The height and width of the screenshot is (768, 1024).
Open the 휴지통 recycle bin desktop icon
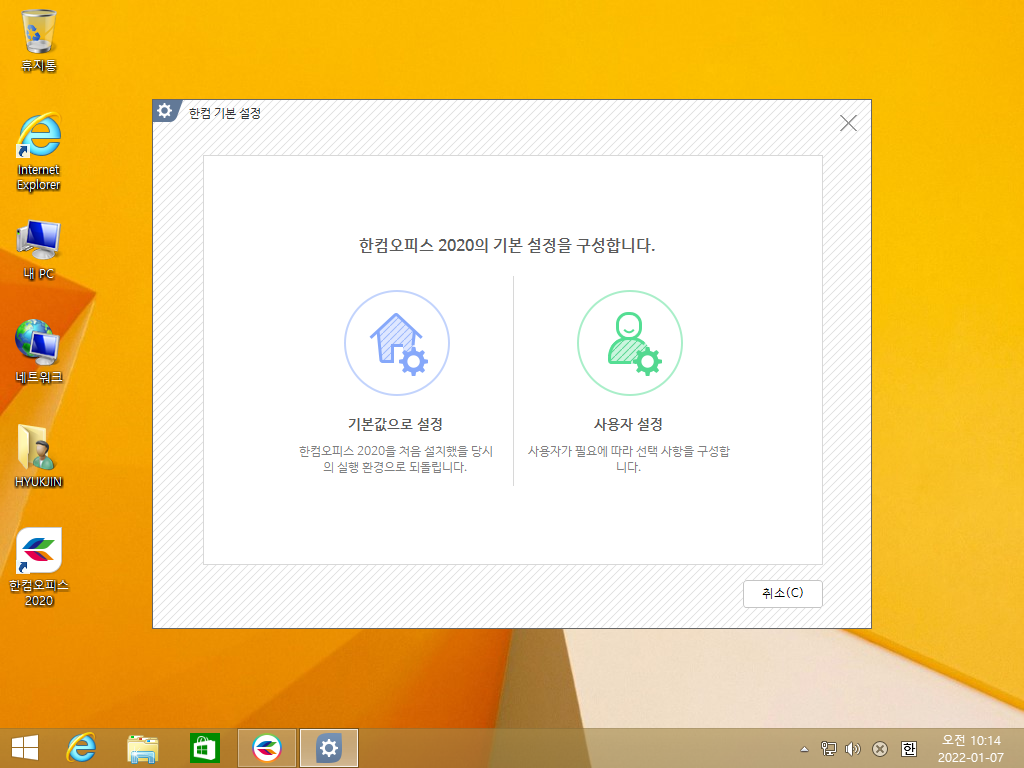click(39, 40)
